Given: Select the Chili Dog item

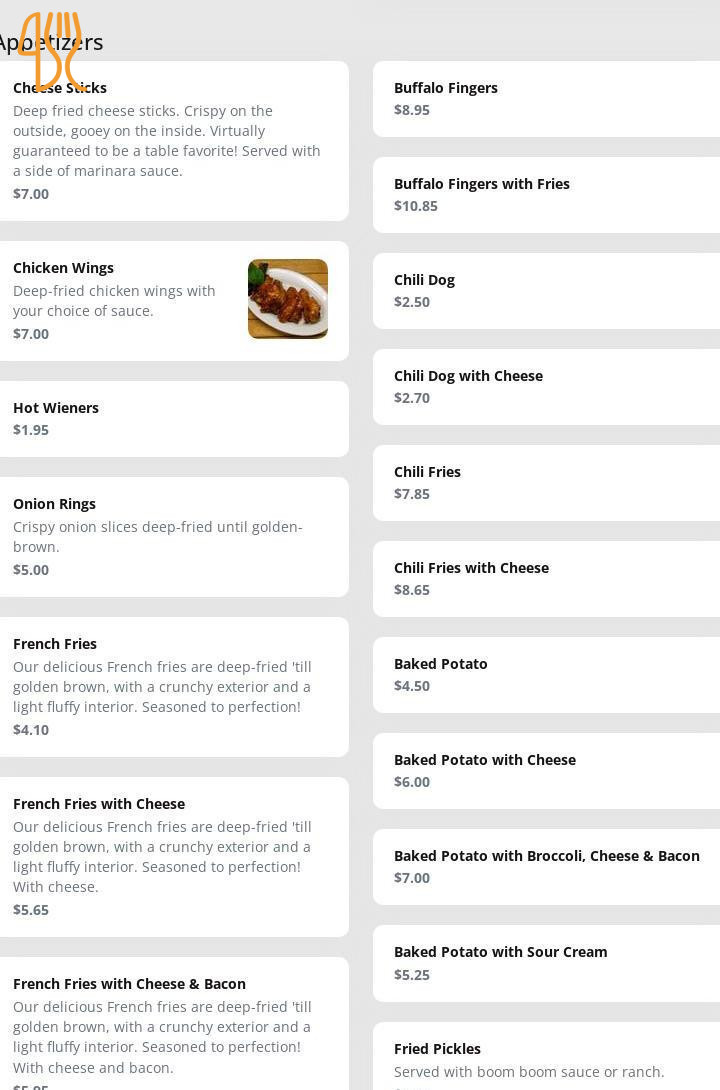Looking at the screenshot, I should 546,291.
